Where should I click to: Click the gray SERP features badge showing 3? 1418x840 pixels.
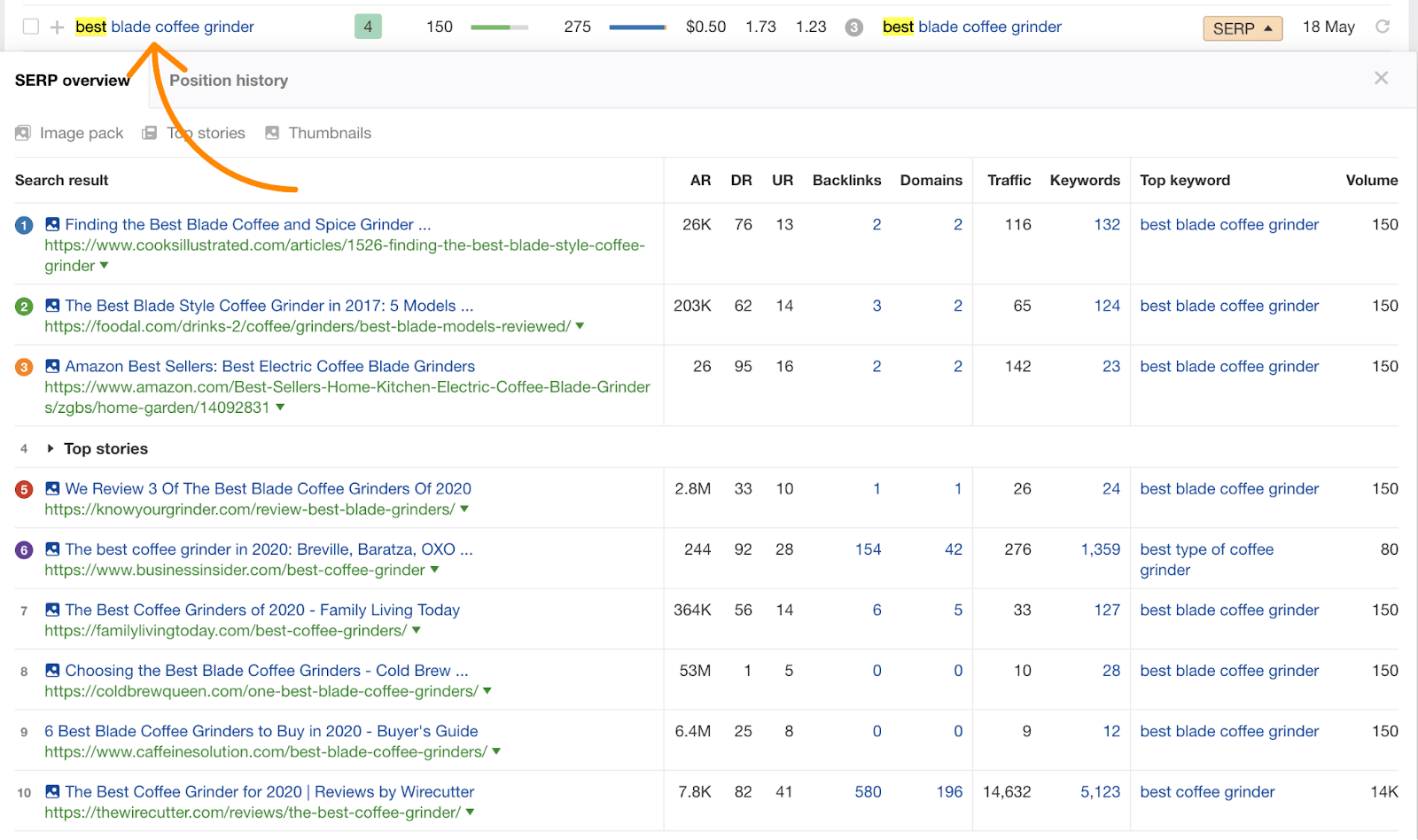click(x=853, y=27)
